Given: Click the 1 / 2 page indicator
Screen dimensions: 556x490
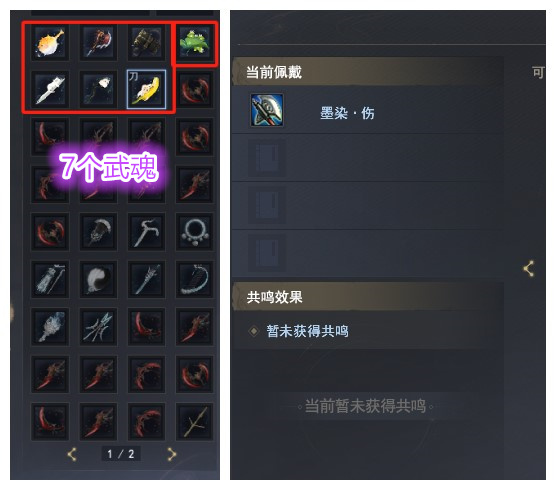Looking at the screenshot, I should click(121, 454).
